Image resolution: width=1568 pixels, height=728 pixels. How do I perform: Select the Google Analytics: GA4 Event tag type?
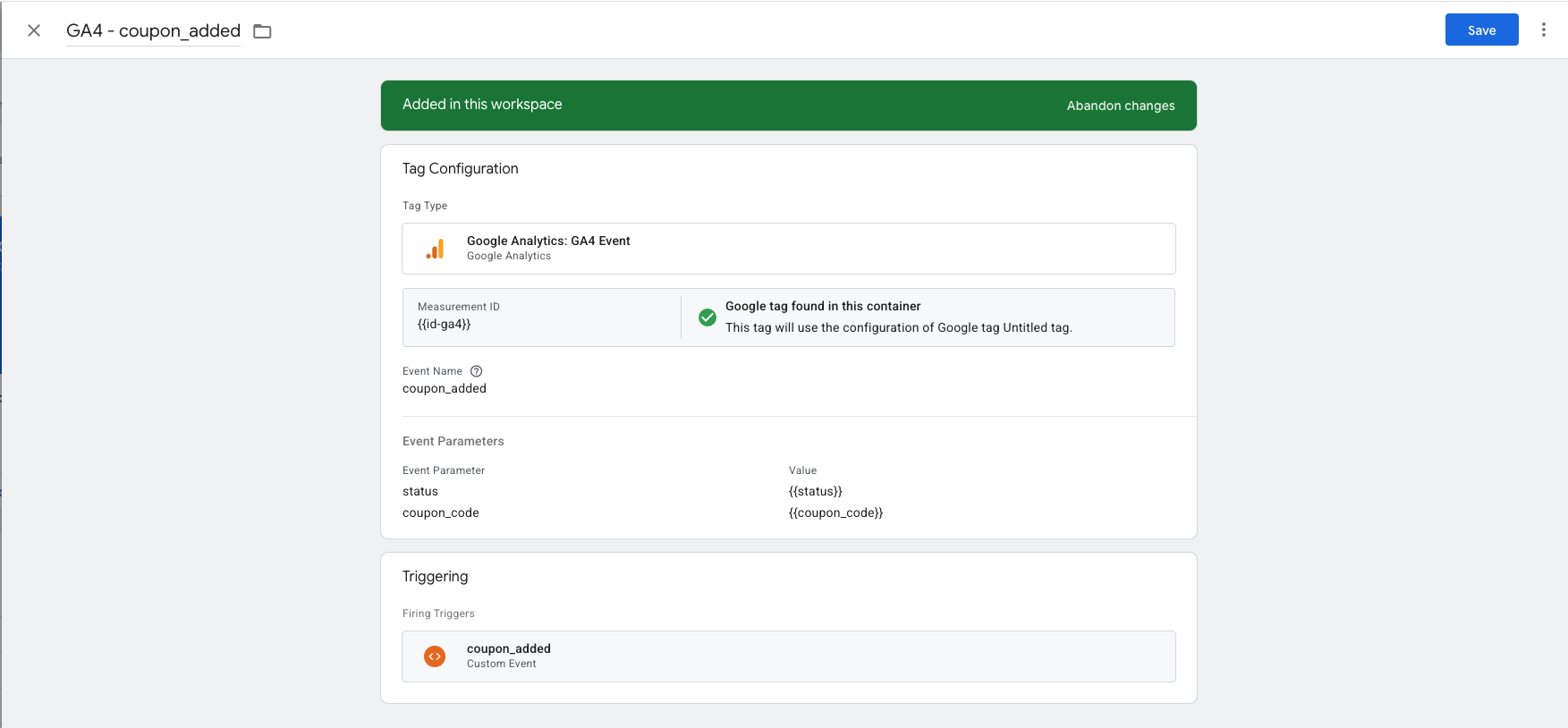(x=548, y=241)
